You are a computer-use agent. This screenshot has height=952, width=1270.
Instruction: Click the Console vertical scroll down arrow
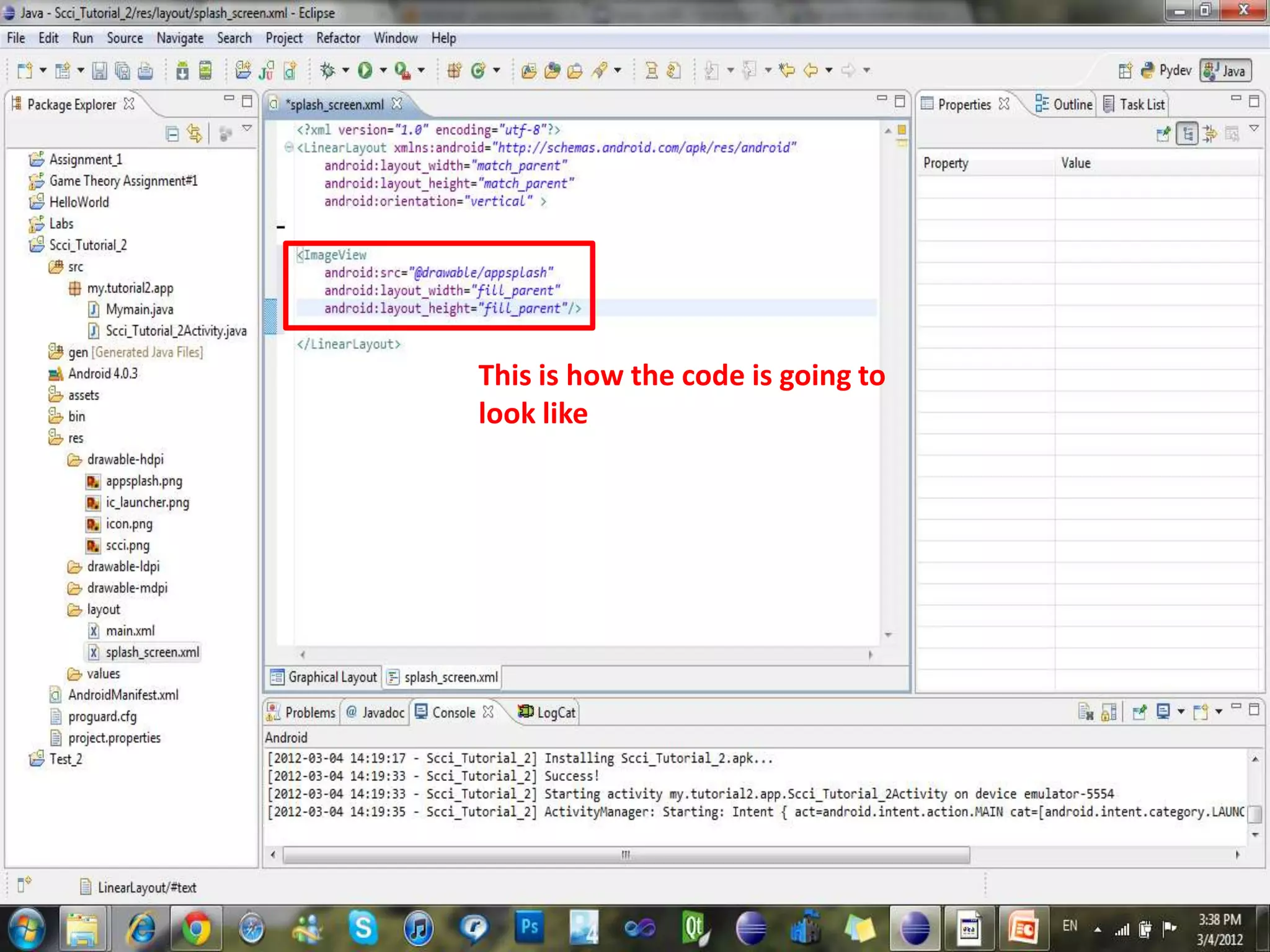1255,834
